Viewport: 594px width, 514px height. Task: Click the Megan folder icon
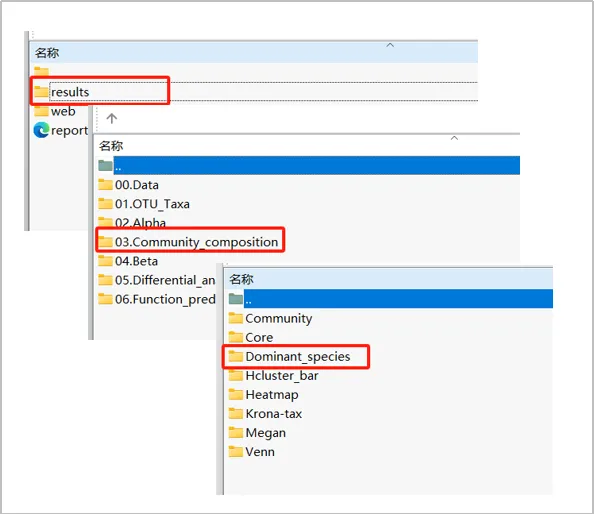[x=236, y=432]
